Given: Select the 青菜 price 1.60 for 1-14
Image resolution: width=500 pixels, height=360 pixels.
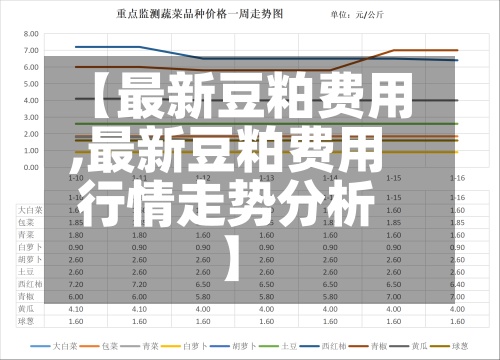Looking at the screenshot, I should point(330,235).
